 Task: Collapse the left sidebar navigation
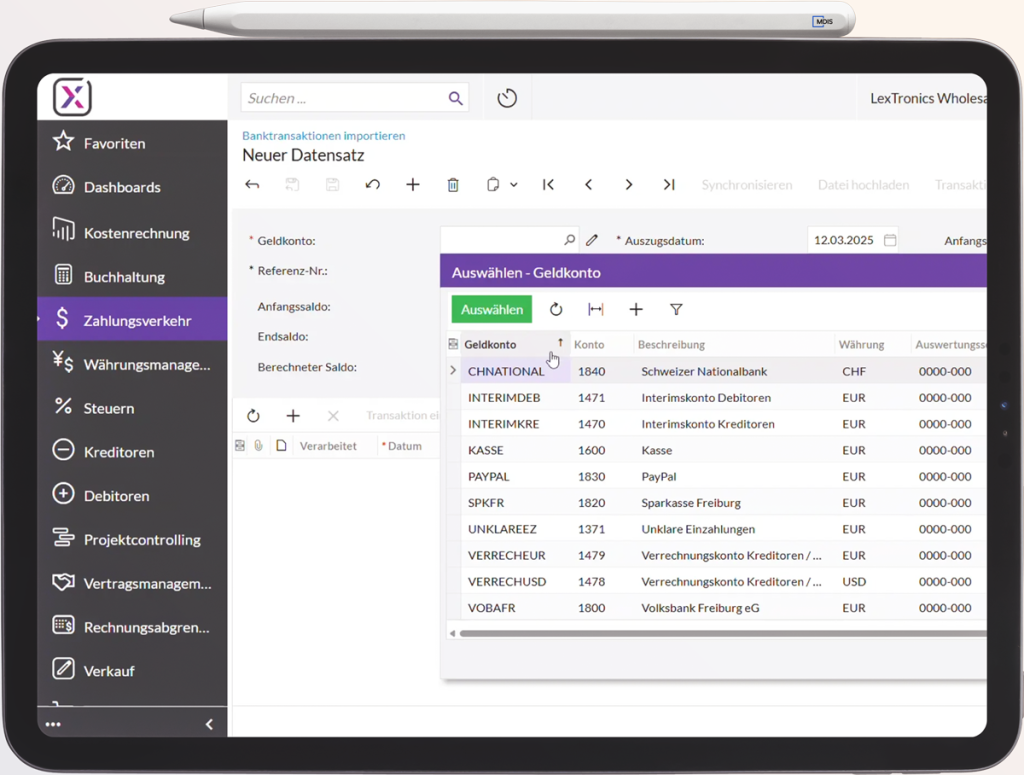209,724
